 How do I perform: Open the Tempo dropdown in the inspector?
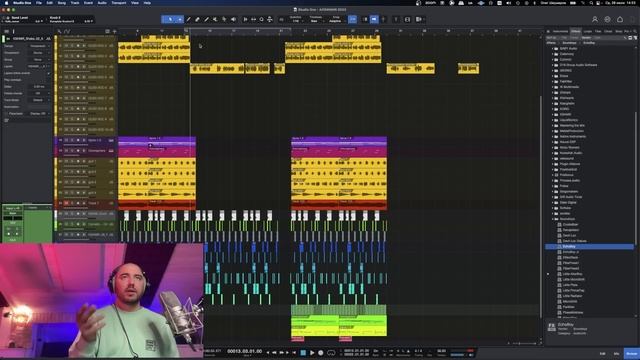pos(38,46)
